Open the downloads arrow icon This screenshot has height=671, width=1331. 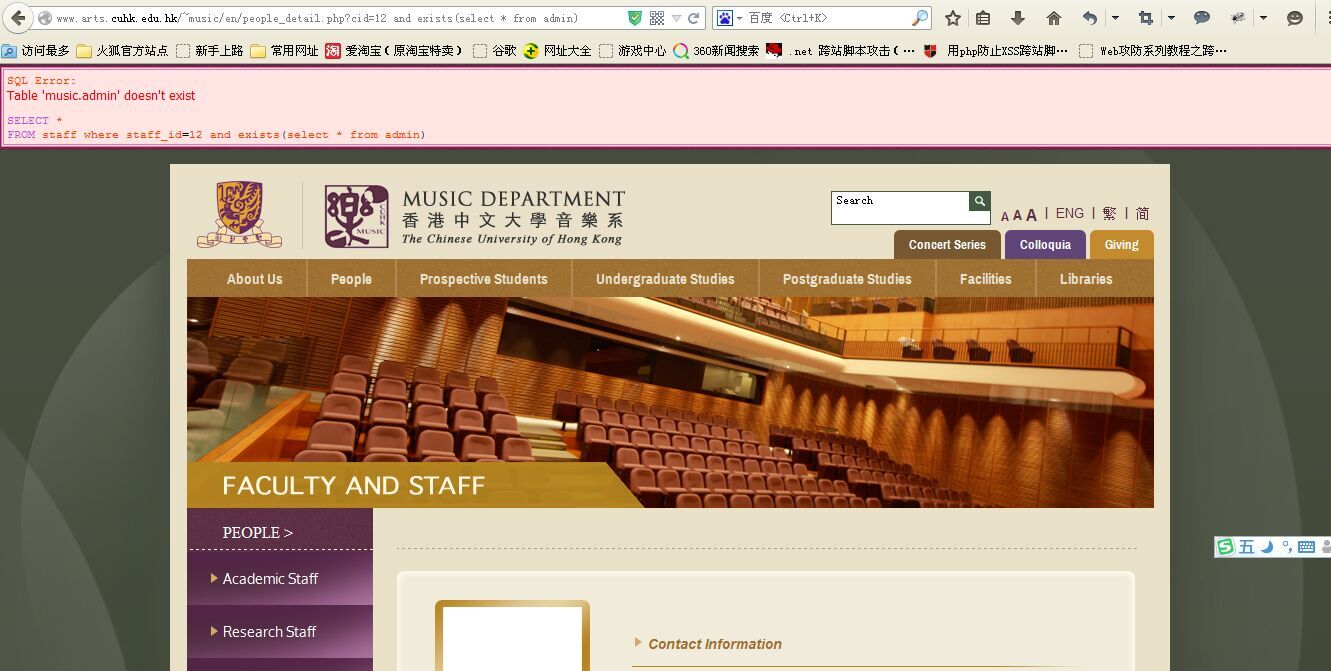(x=1018, y=18)
